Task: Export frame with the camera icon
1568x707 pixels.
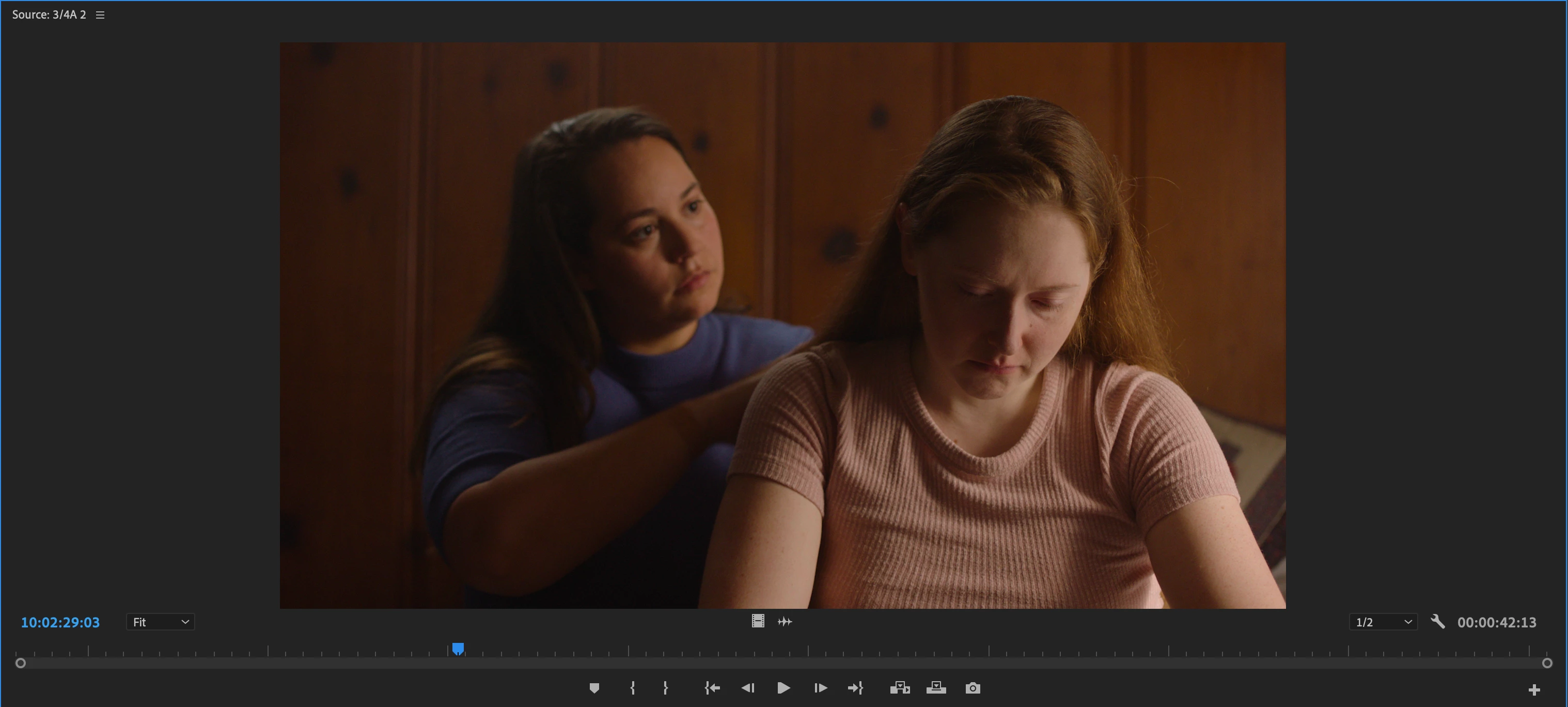Action: [973, 688]
